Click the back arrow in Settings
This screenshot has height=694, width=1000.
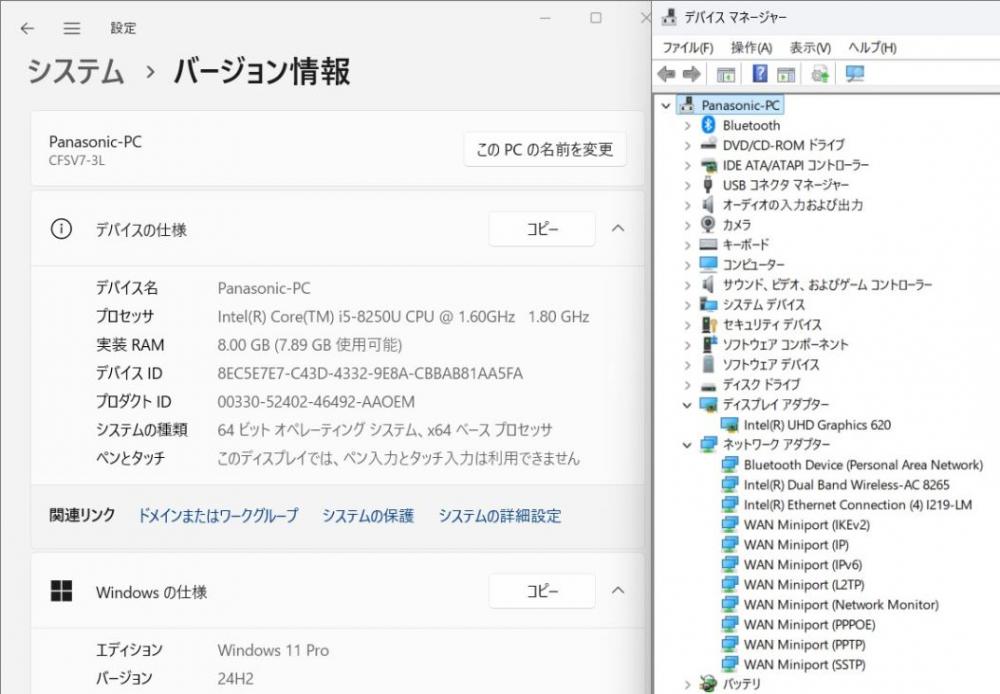(27, 28)
